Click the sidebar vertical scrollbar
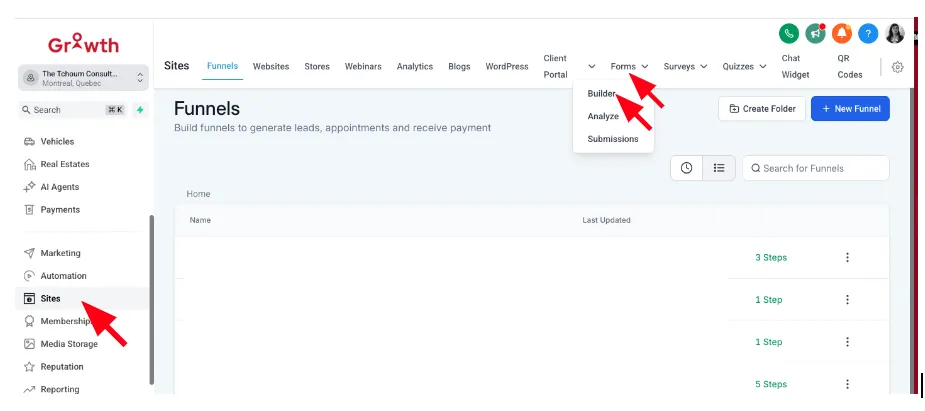 (152, 300)
